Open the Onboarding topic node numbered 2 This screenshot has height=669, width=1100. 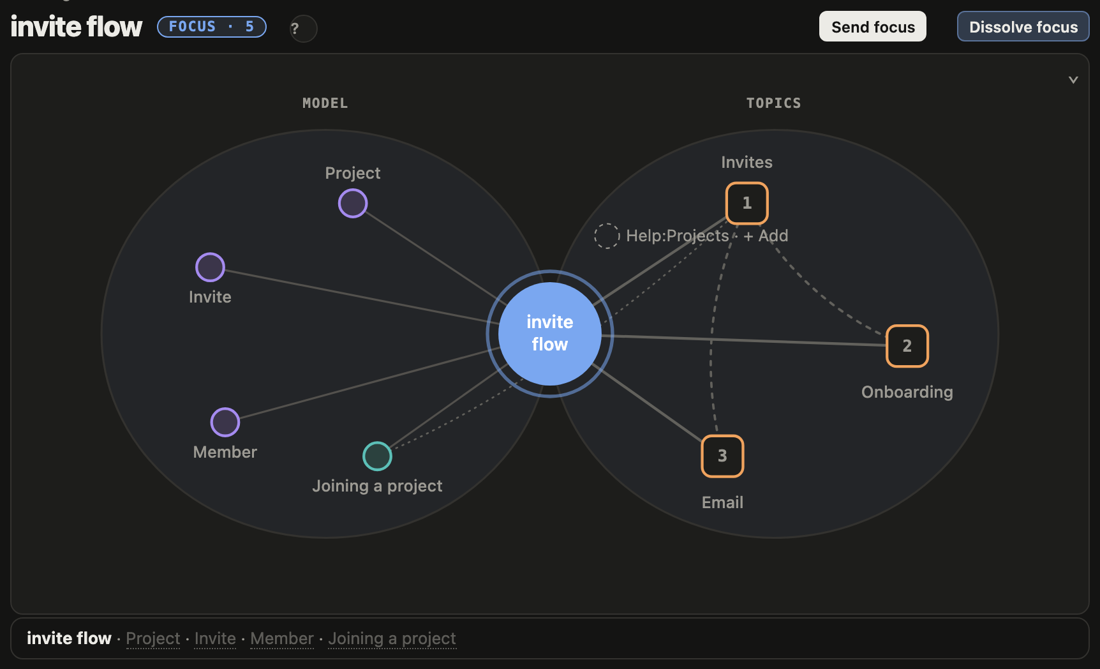[x=907, y=346]
